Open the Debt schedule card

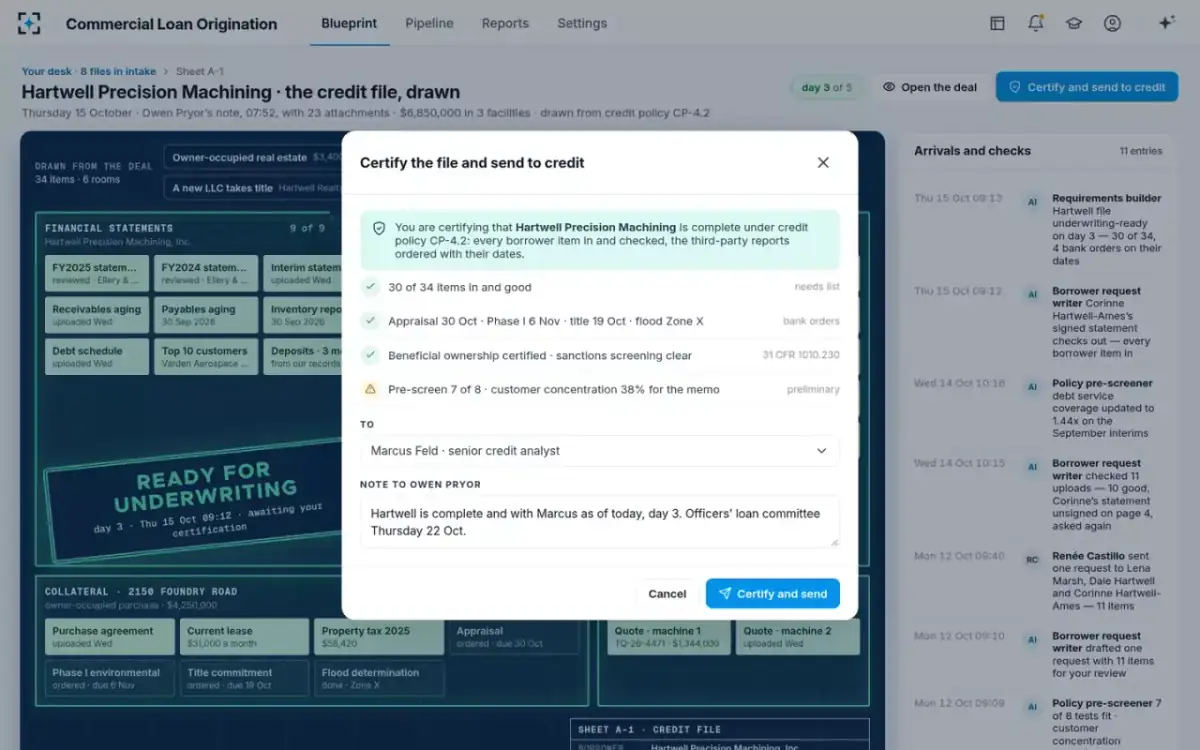click(97, 357)
